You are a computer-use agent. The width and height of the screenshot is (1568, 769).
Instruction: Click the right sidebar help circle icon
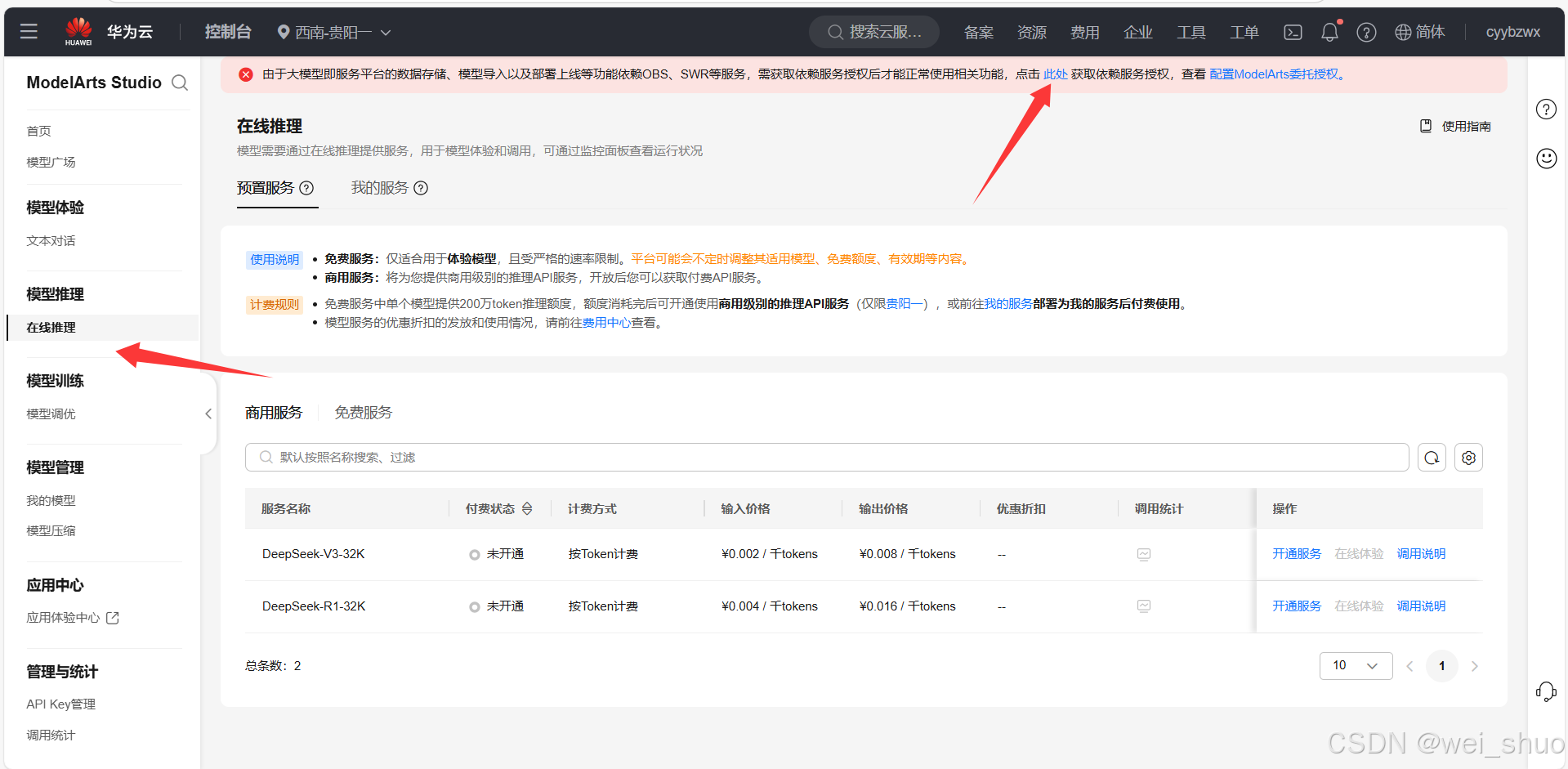pyautogui.click(x=1546, y=110)
